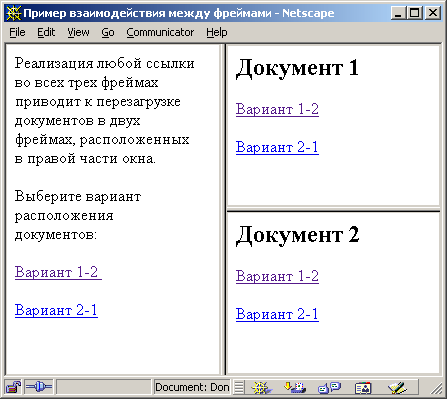
Task: Click the progress bar field in status bar
Action: (104, 387)
